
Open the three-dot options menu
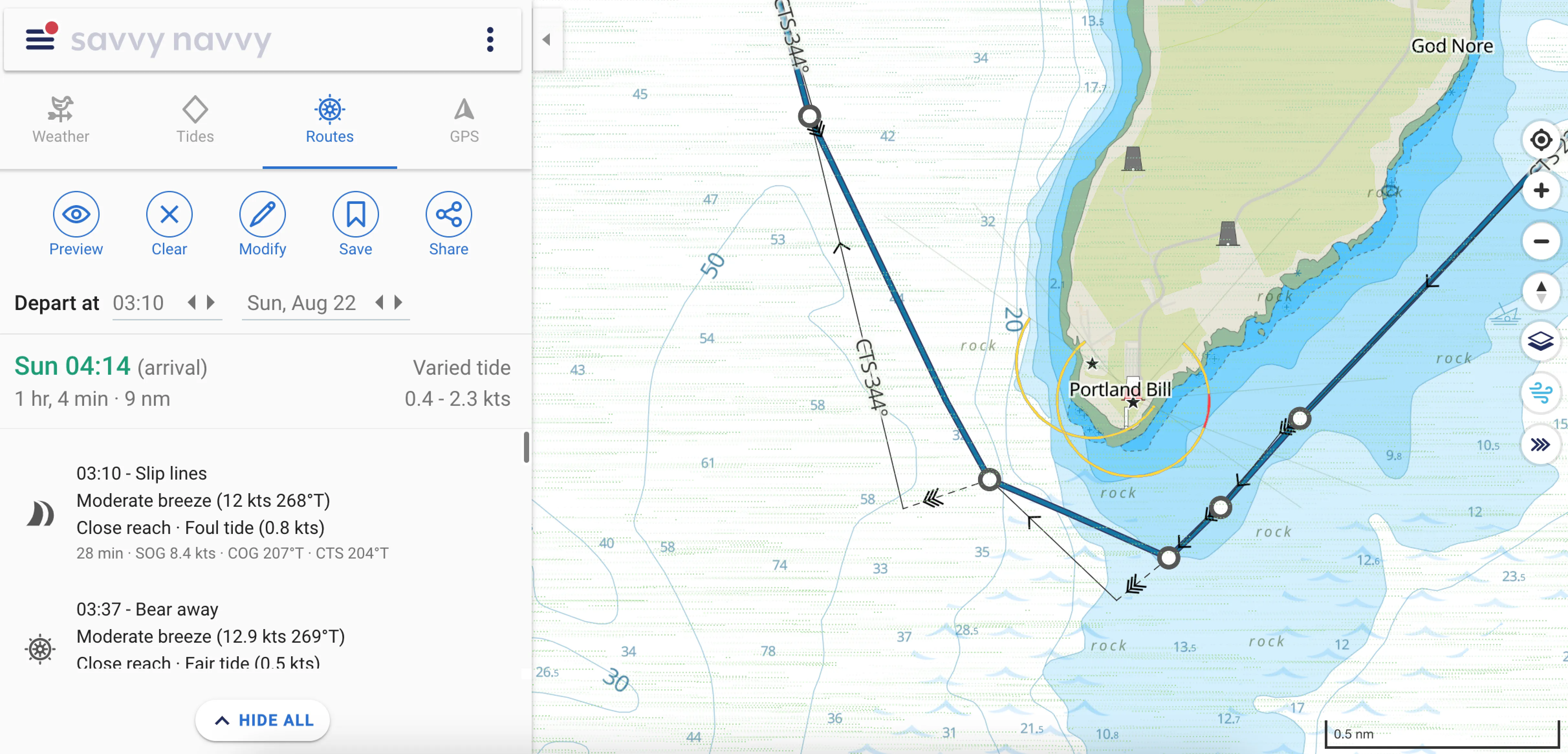click(490, 39)
